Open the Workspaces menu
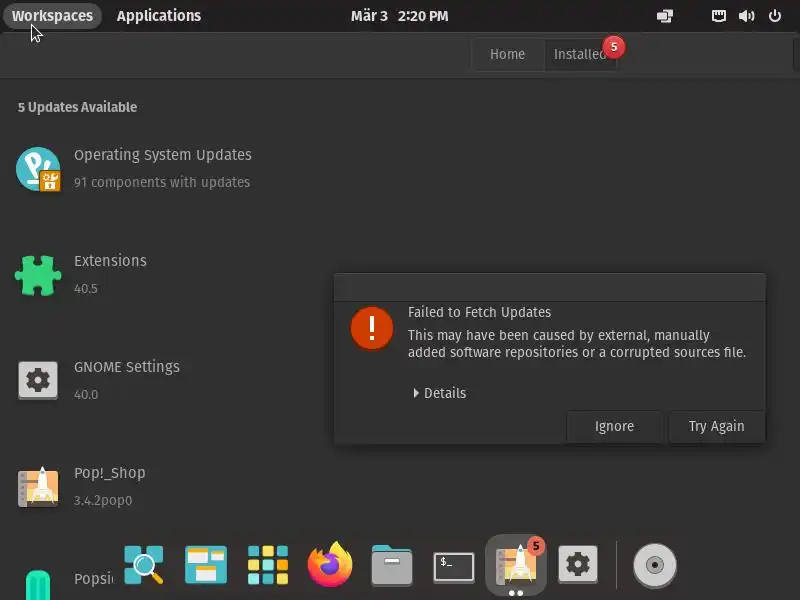The width and height of the screenshot is (800, 600). [x=53, y=16]
